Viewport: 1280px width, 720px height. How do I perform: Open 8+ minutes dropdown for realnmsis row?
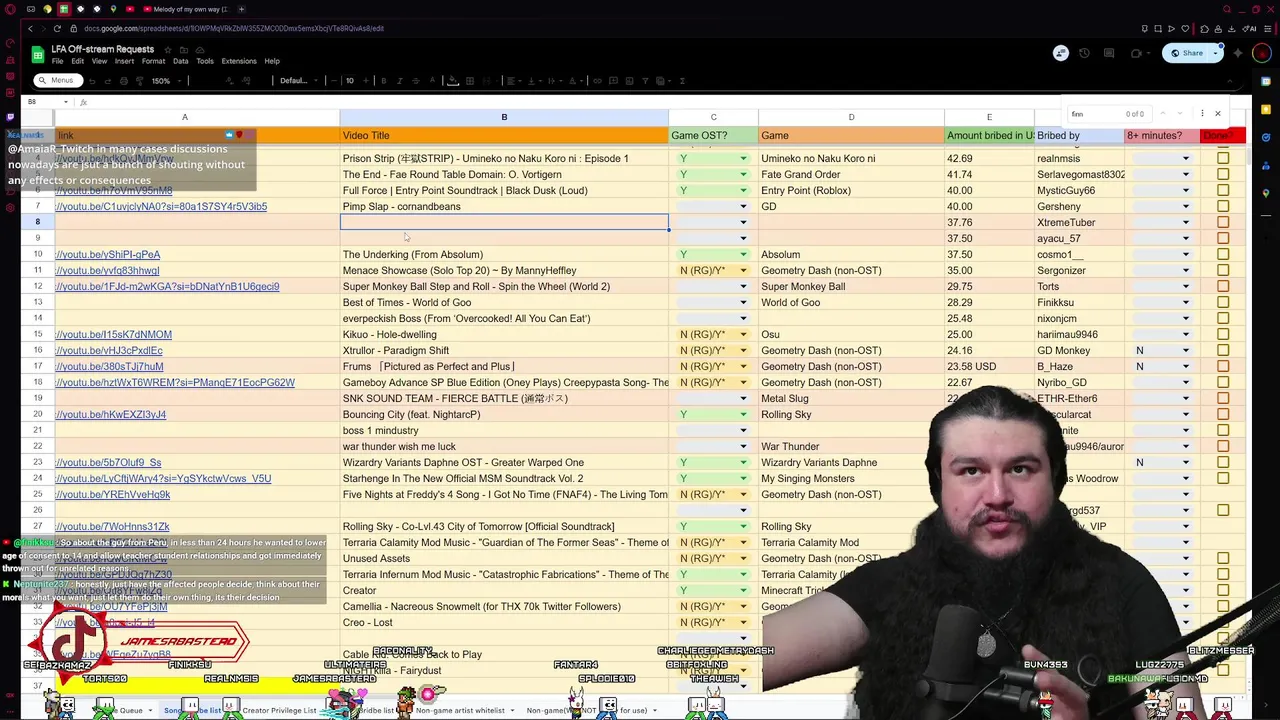click(x=1186, y=158)
